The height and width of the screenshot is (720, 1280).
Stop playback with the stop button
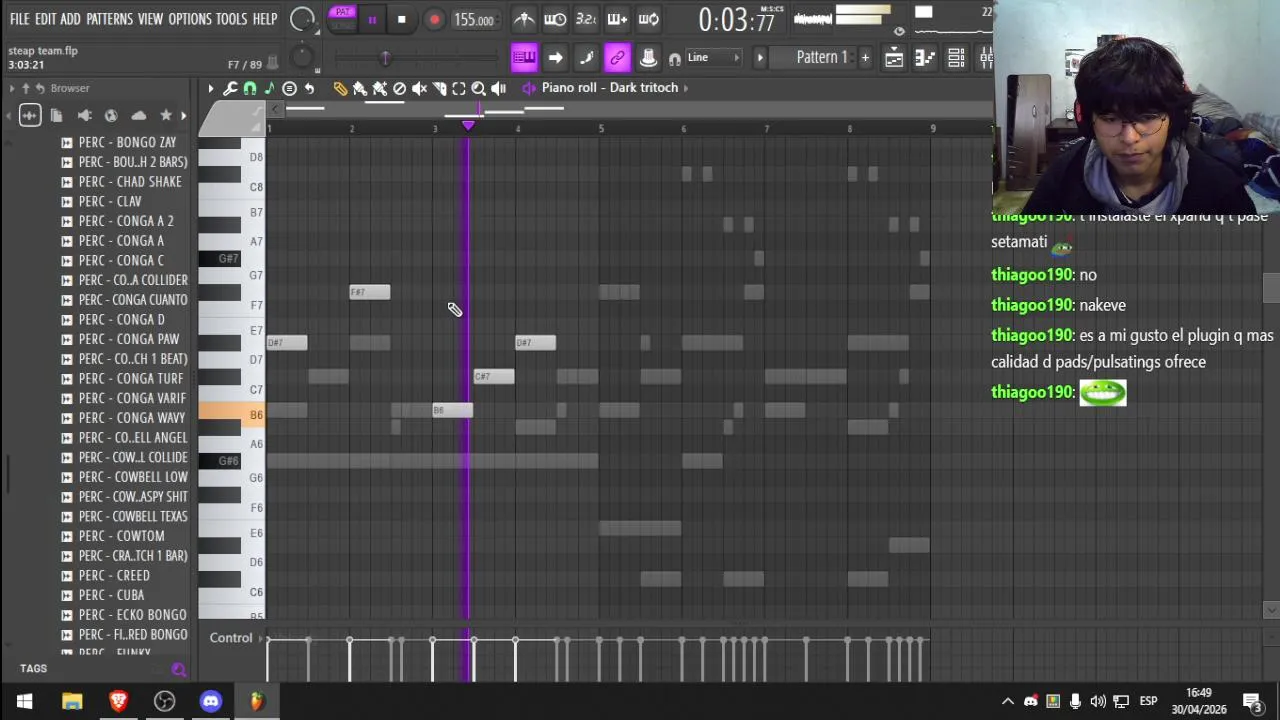tap(401, 19)
